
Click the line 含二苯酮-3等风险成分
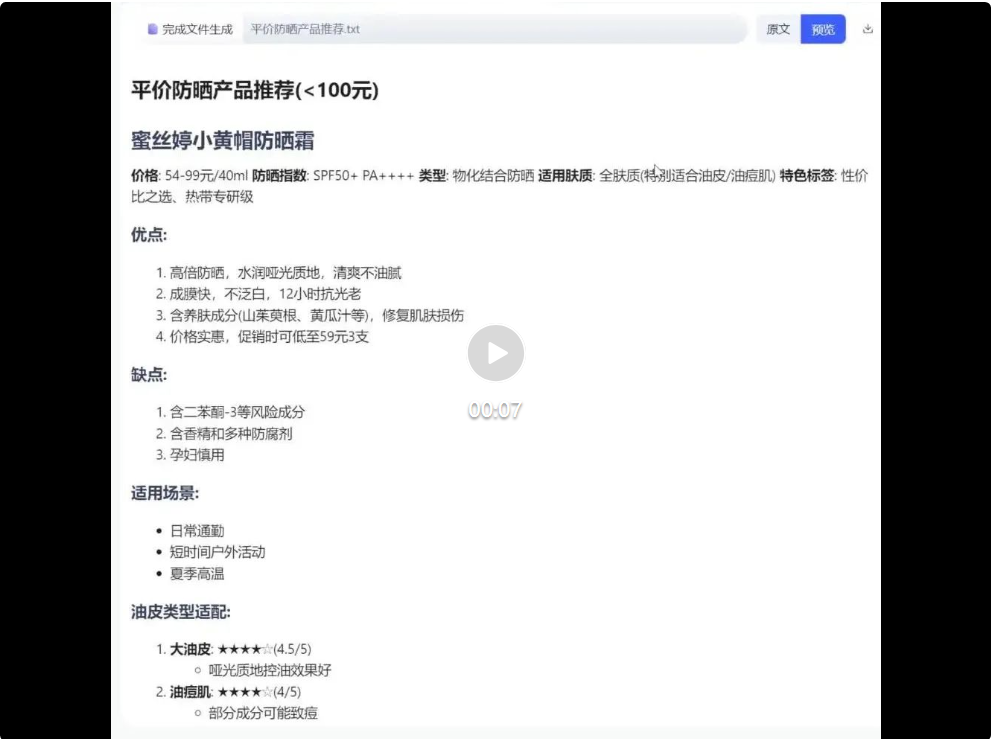tap(237, 412)
